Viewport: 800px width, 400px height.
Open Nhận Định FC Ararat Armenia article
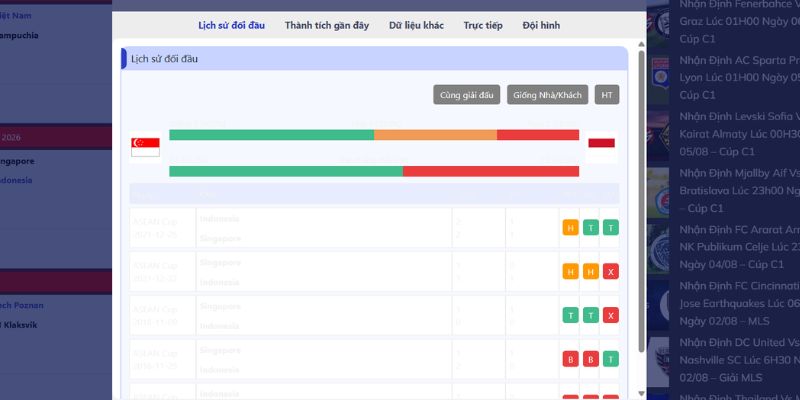(740, 247)
